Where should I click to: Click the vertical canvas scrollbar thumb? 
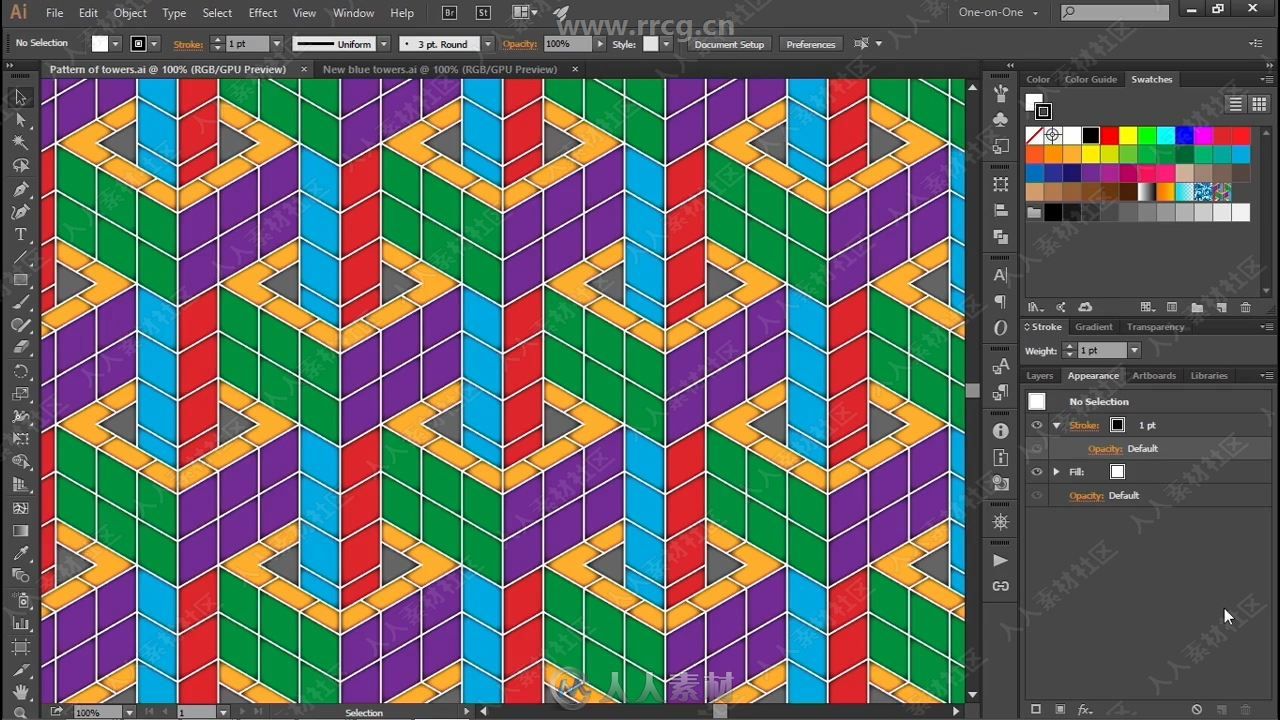[x=972, y=390]
